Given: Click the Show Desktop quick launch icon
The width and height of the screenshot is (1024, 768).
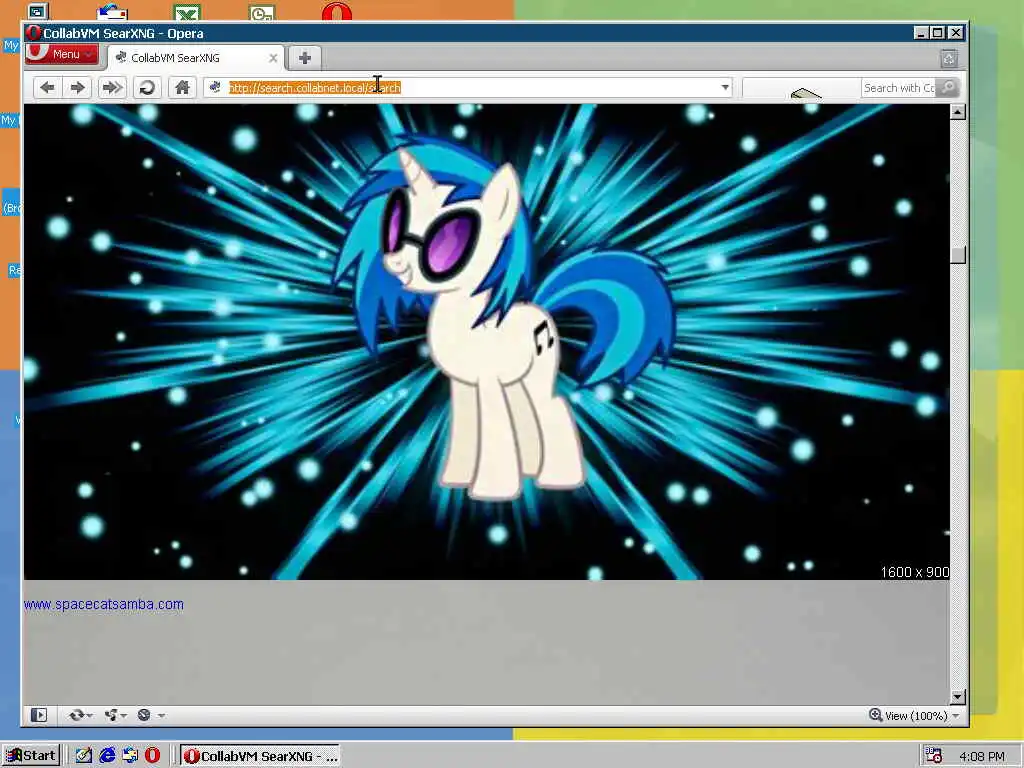Looking at the screenshot, I should 84,756.
